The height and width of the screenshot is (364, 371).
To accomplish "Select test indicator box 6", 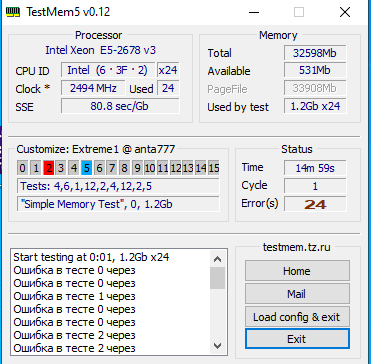I will (99, 168).
